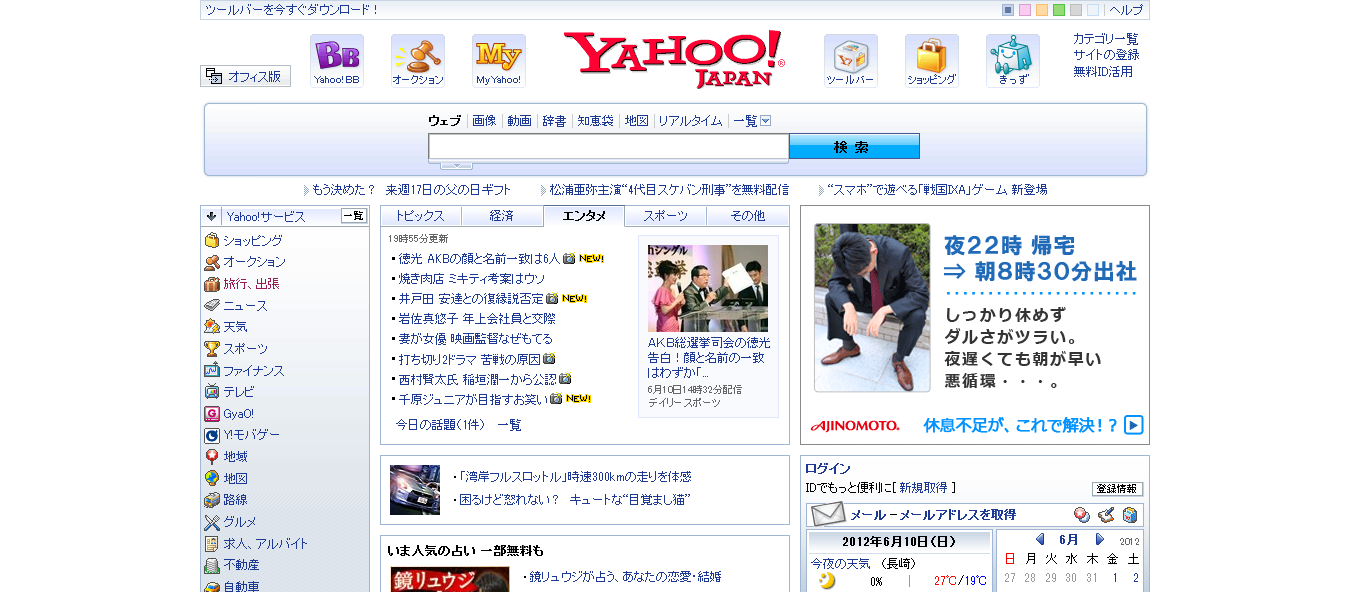The image size is (1349, 592).
Task: Open the AKB election news thumbnail
Action: pos(708,288)
